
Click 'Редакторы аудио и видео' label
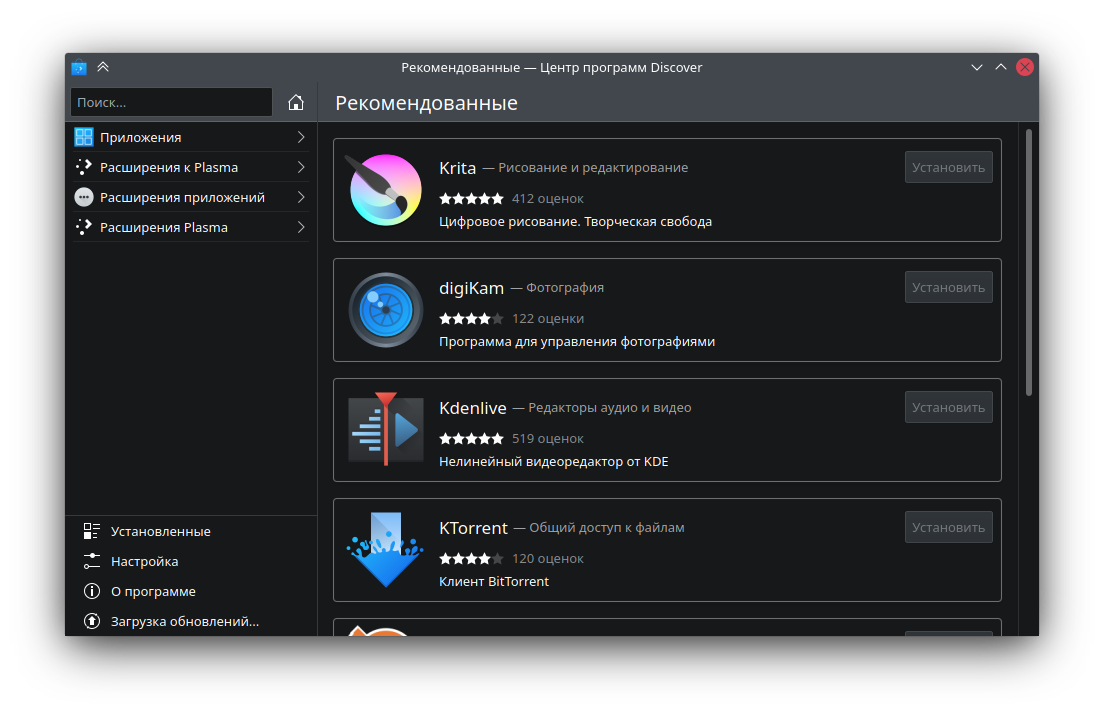click(610, 408)
